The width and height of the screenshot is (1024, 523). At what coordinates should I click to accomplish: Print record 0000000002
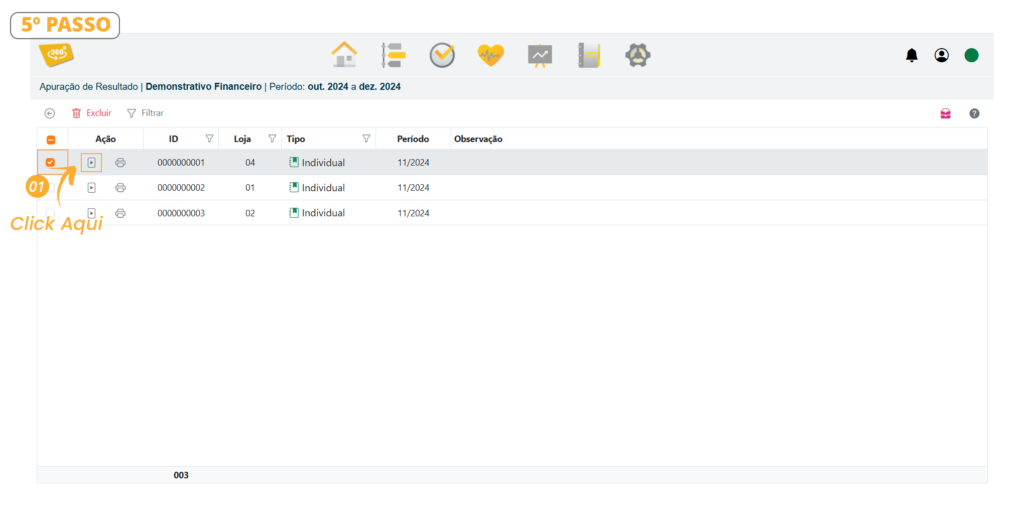click(x=120, y=188)
